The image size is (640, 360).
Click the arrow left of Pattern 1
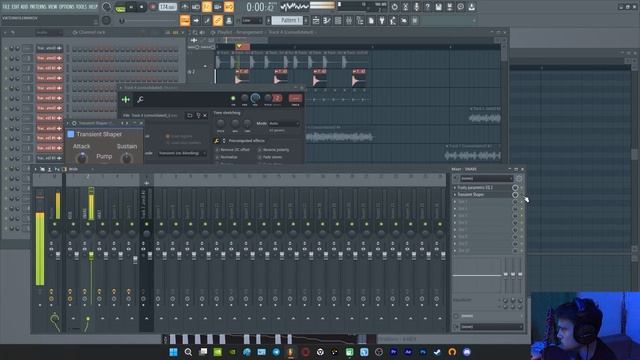(269, 20)
